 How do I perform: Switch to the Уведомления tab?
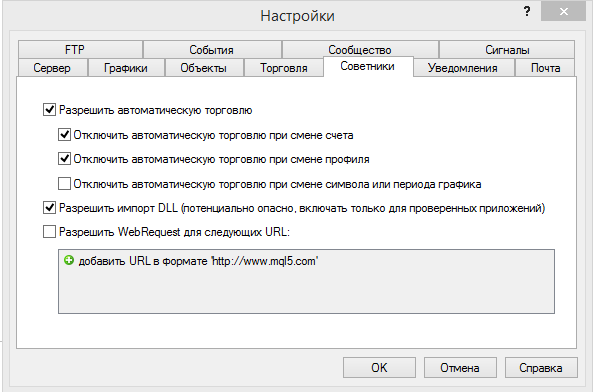(463, 68)
